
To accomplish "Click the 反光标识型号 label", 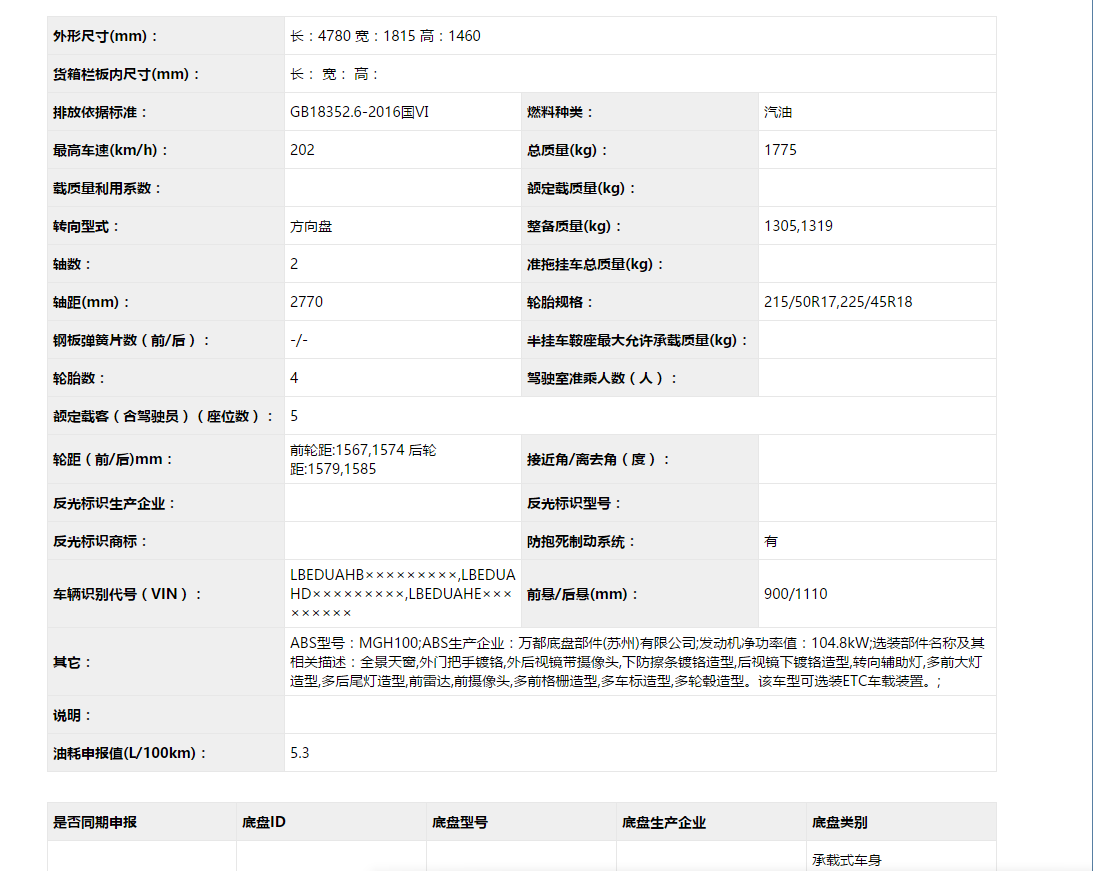I will pos(574,503).
